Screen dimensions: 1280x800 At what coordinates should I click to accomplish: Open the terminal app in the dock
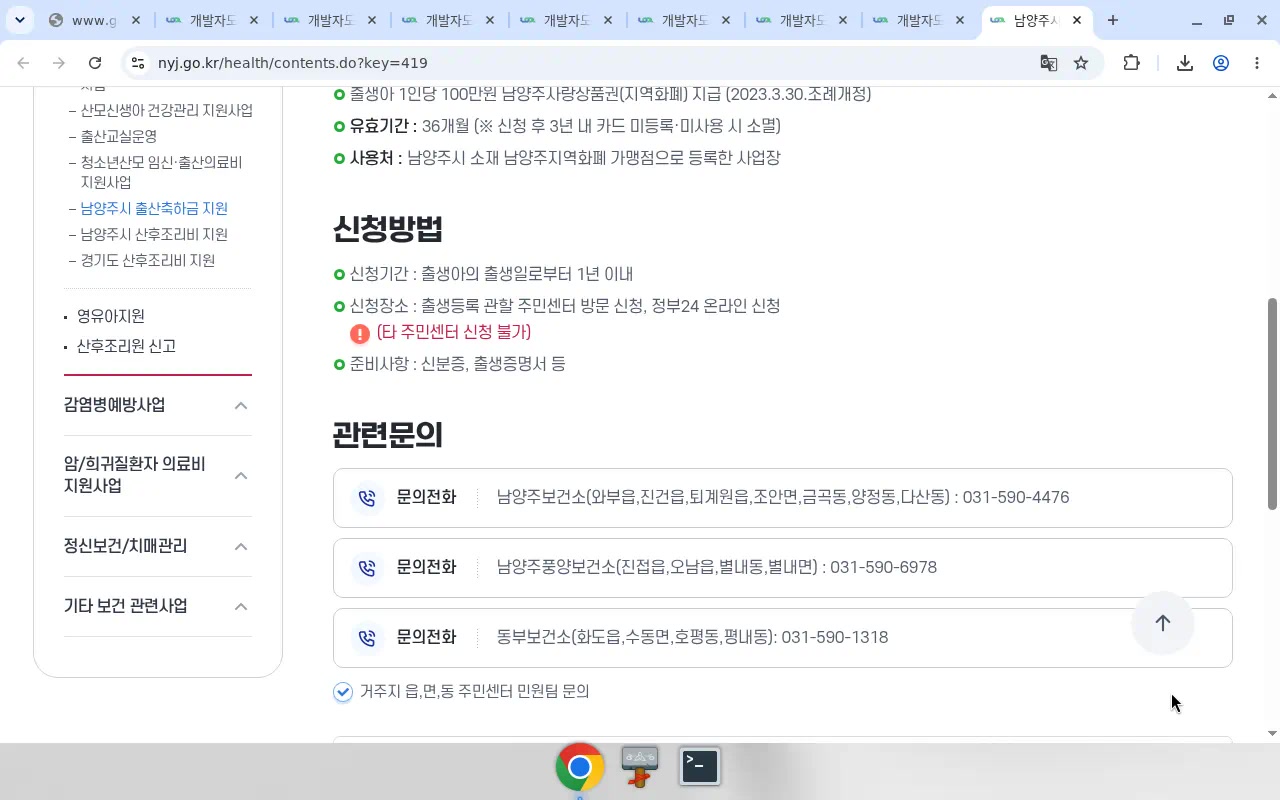click(700, 766)
